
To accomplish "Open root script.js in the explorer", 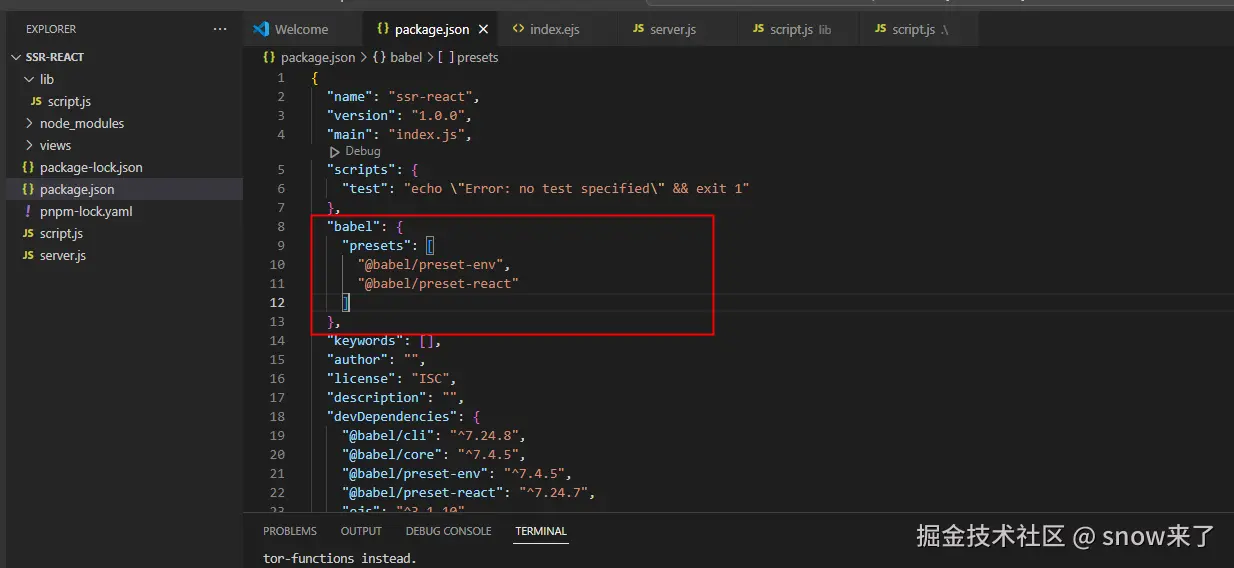I will (x=61, y=233).
